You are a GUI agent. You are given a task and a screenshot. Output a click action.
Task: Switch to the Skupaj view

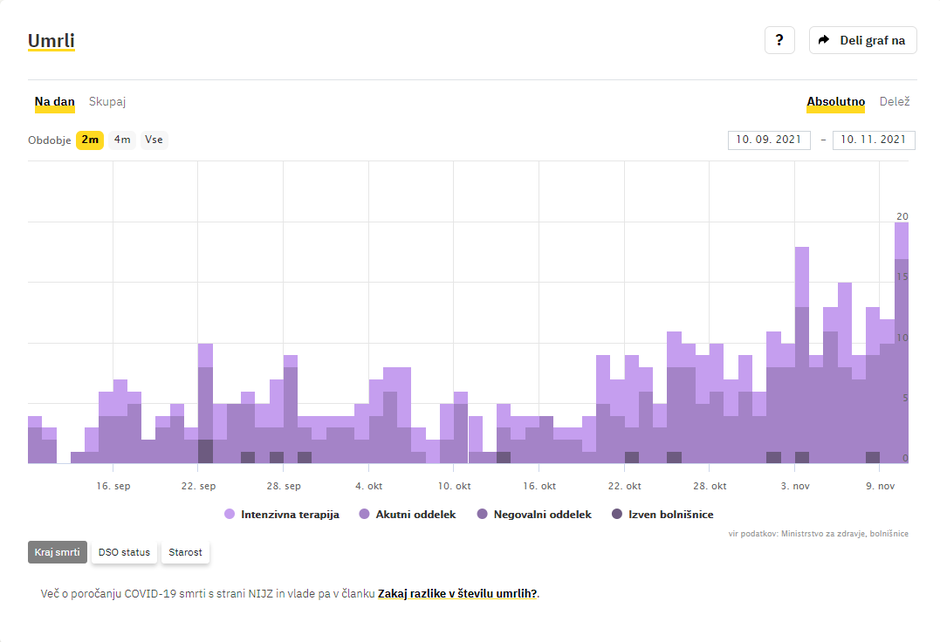(x=107, y=102)
